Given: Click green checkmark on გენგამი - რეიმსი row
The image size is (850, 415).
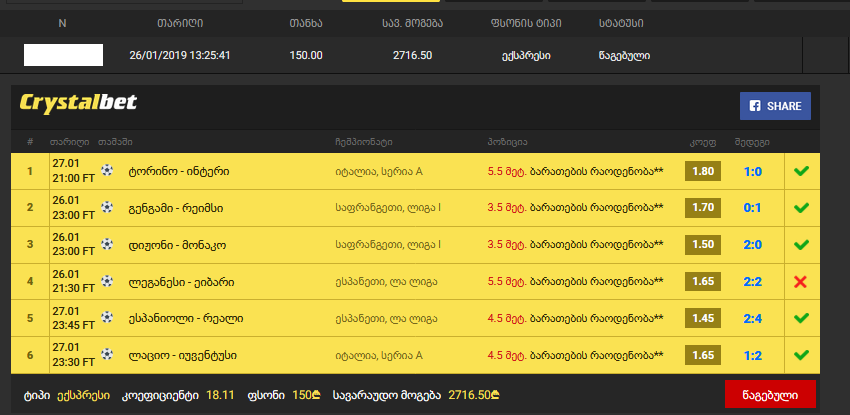Looking at the screenshot, I should click(801, 208).
